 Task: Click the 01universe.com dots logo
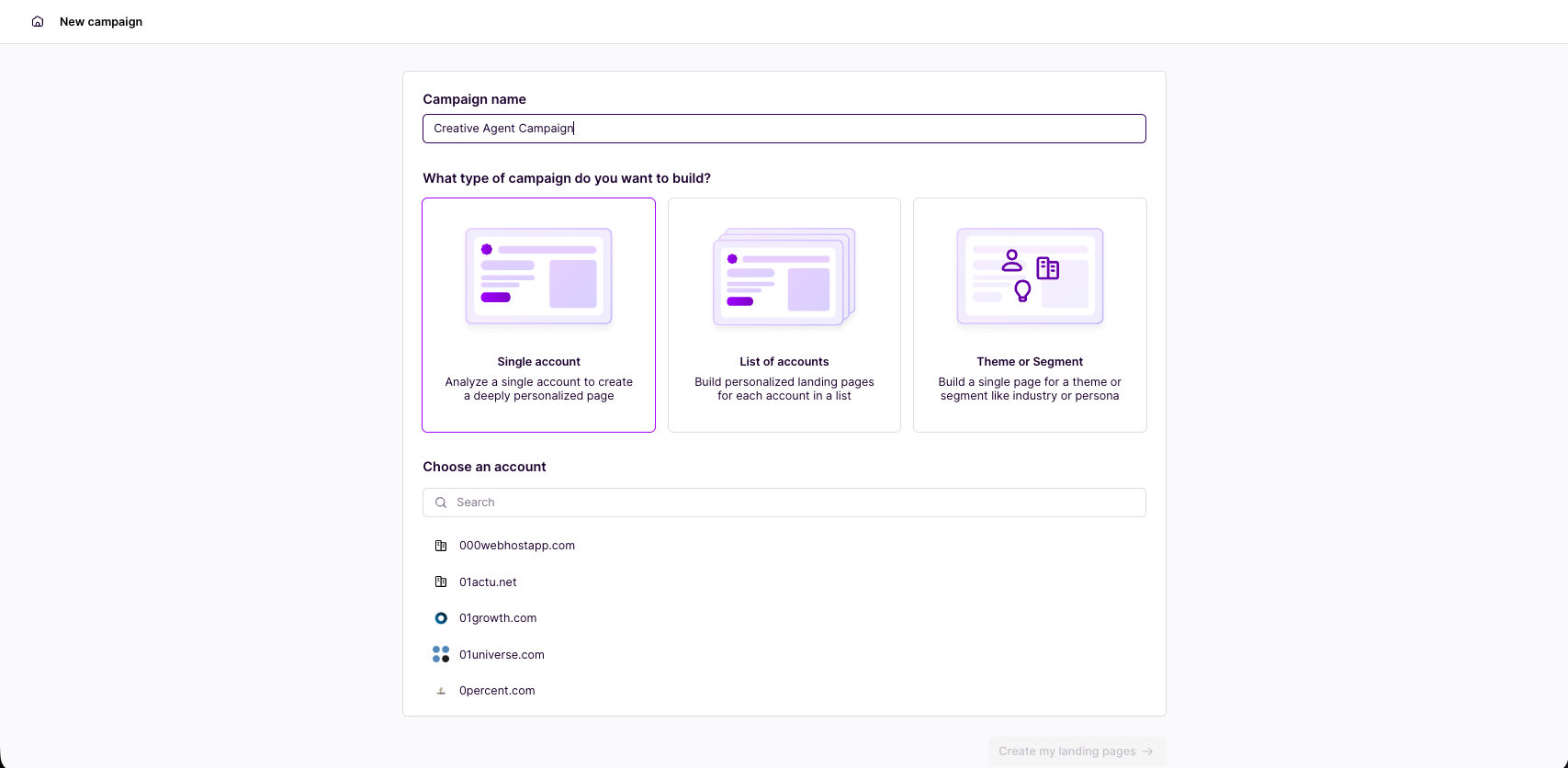[x=441, y=654]
